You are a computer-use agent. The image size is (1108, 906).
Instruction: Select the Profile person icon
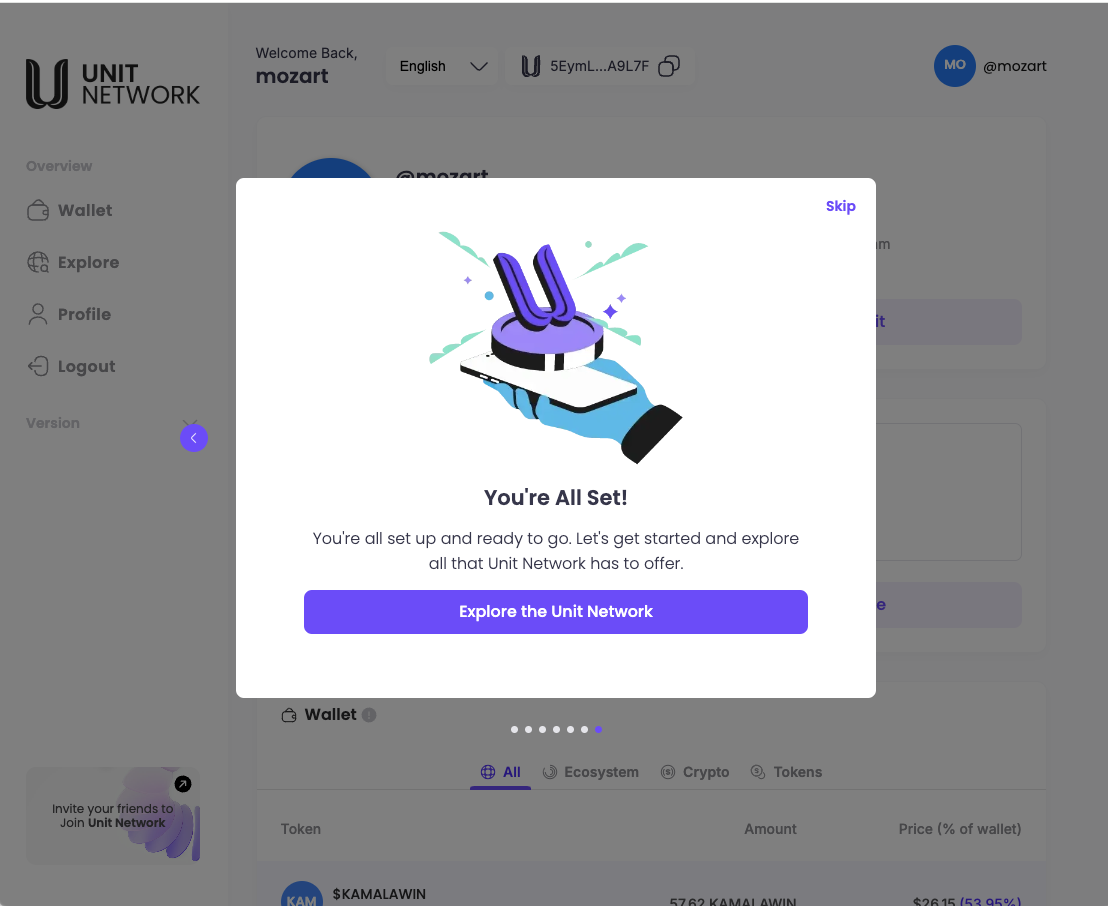[37, 314]
